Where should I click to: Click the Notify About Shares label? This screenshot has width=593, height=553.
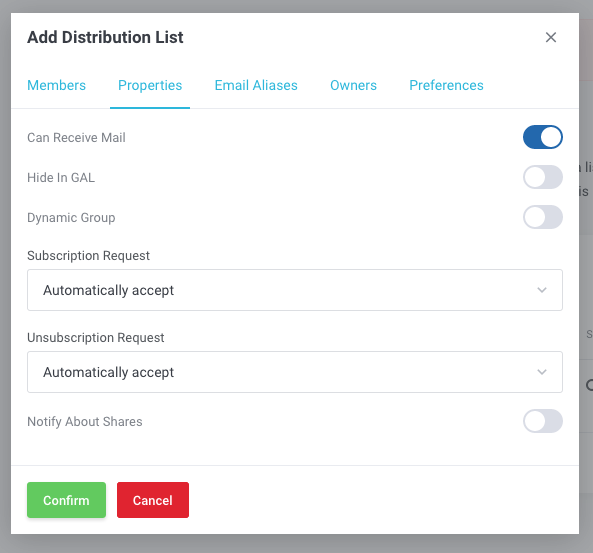click(x=85, y=421)
